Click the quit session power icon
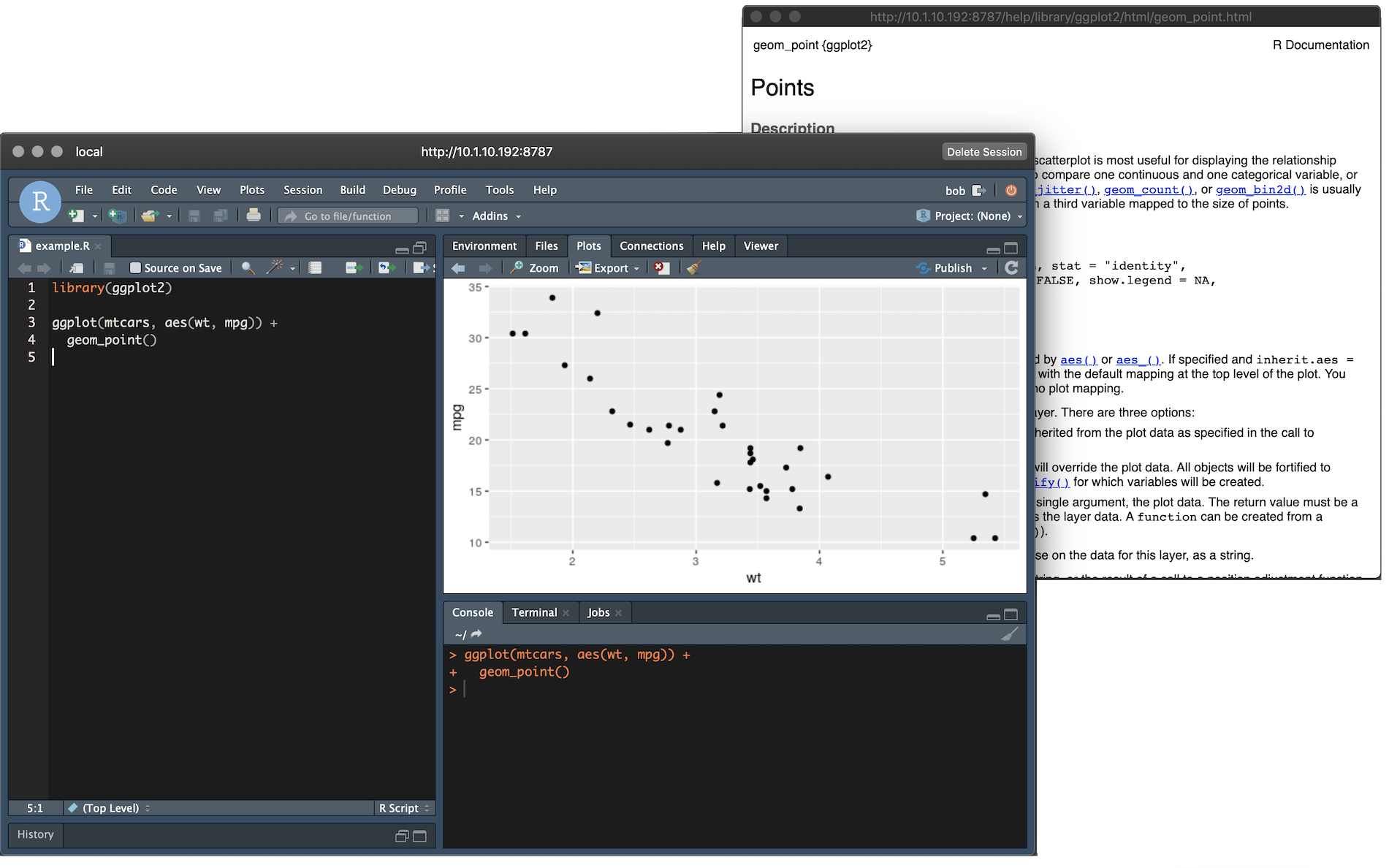The height and width of the screenshot is (868, 1389). 1011,190
